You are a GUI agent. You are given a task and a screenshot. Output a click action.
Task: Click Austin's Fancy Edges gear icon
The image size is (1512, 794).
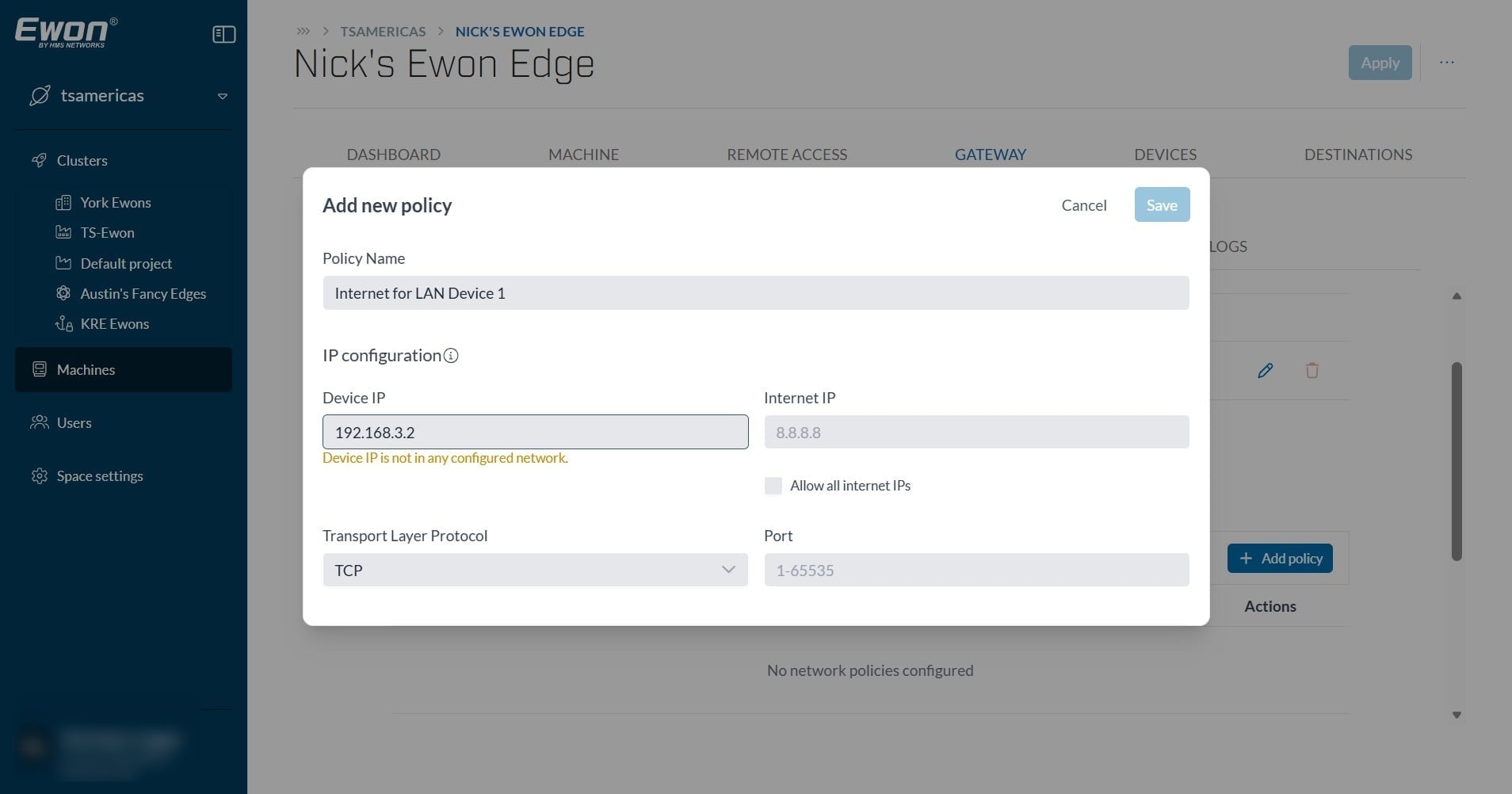coord(63,293)
